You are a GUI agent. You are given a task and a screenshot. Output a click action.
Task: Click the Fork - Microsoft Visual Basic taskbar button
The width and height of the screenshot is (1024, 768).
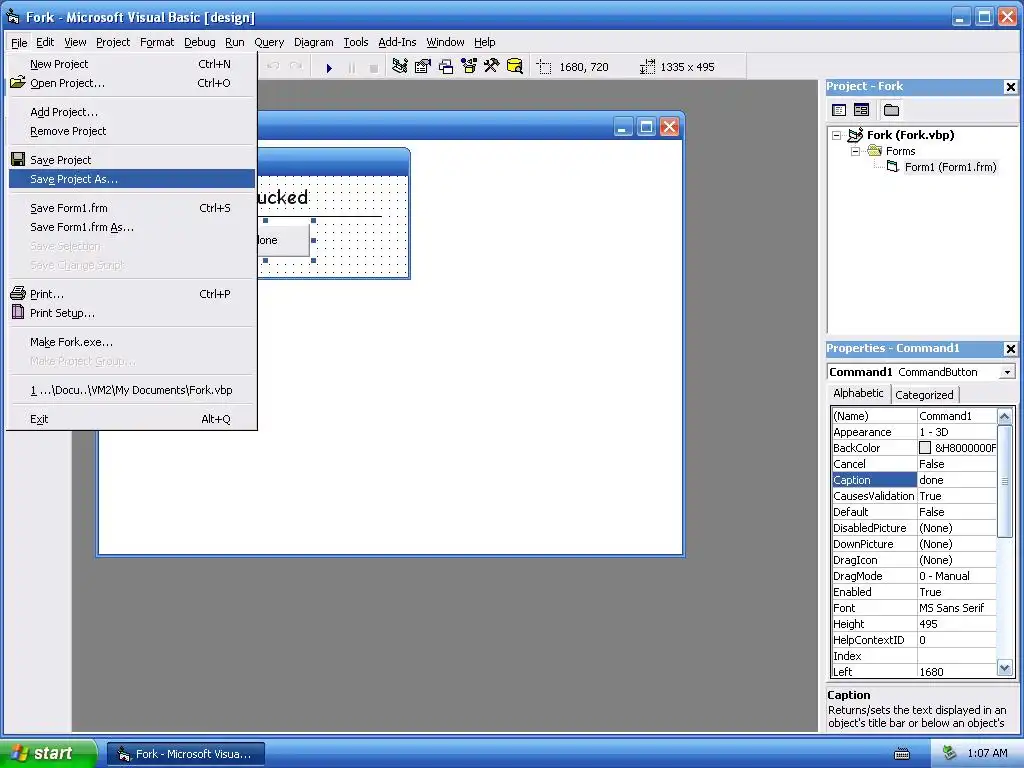(x=186, y=754)
